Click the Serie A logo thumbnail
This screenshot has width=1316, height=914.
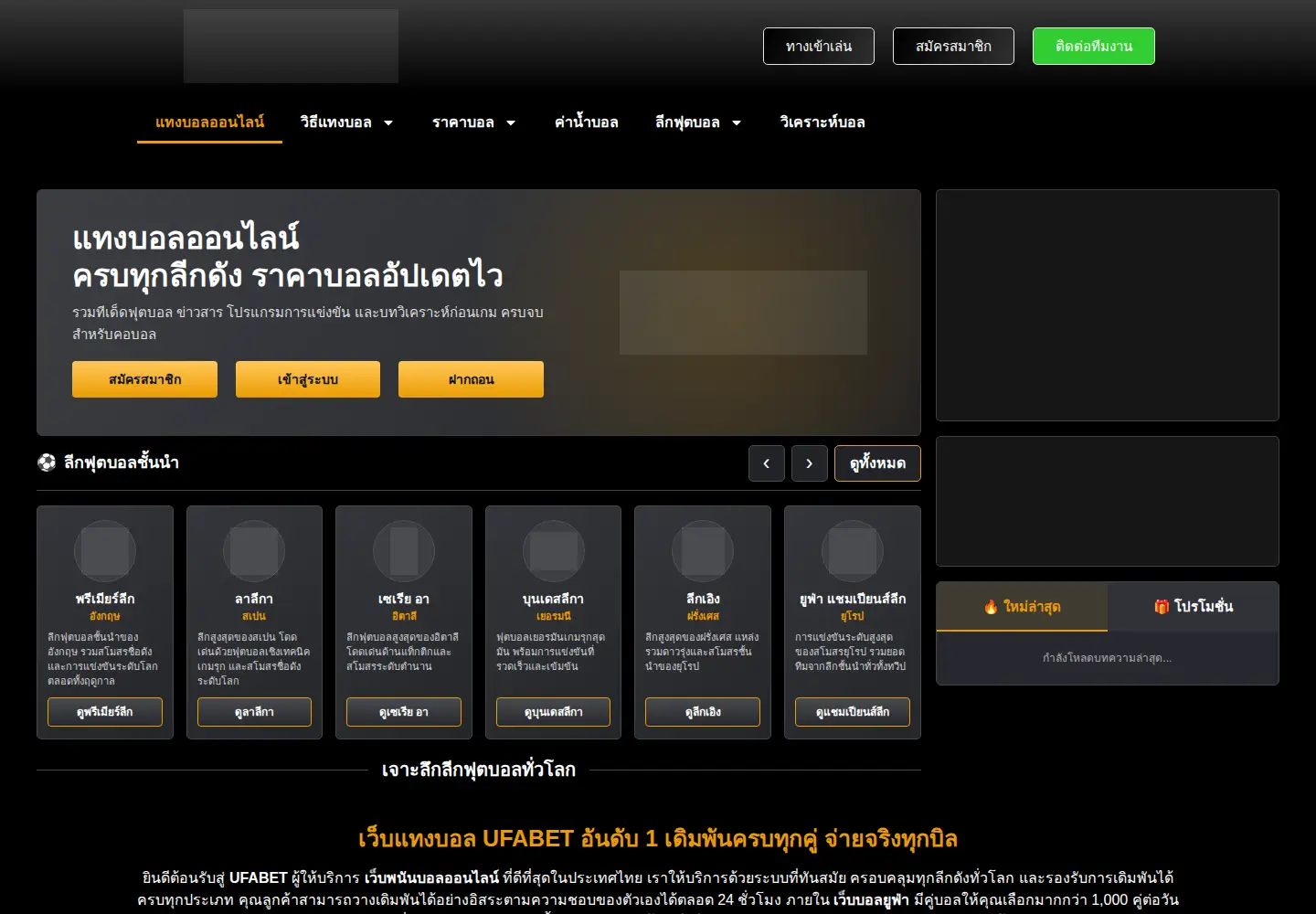[404, 551]
